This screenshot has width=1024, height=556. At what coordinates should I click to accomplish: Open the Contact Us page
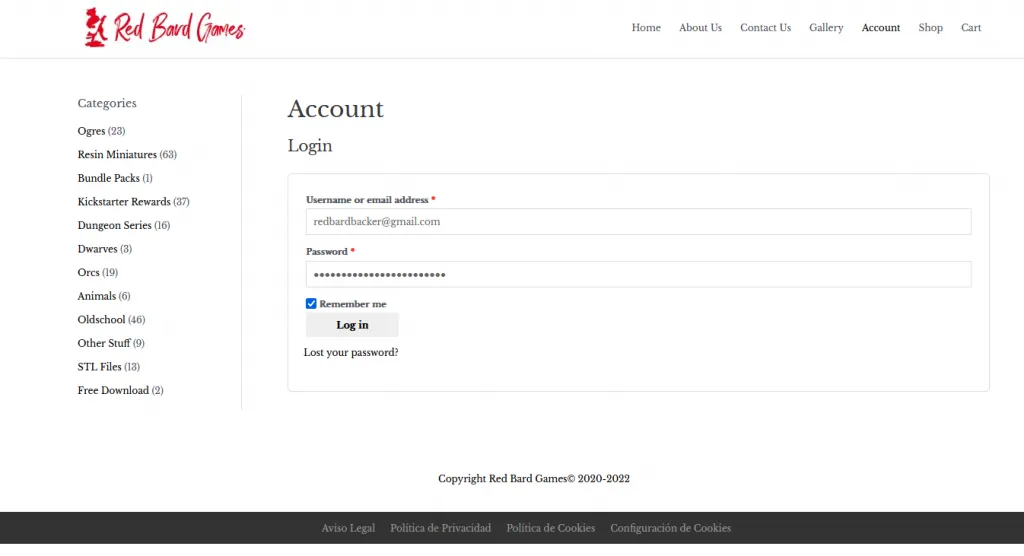pyautogui.click(x=765, y=28)
